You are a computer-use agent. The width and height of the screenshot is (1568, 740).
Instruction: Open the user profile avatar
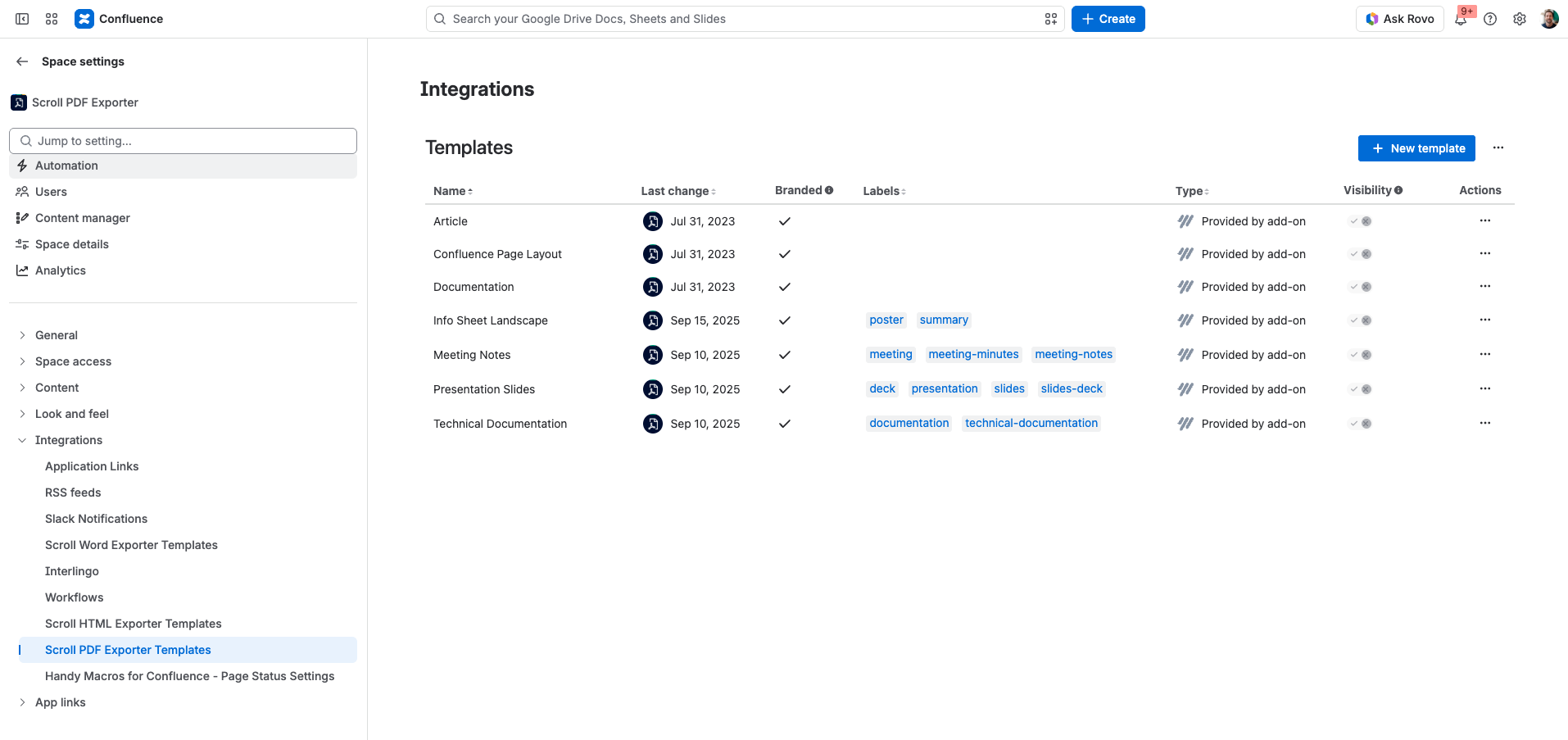1549,19
